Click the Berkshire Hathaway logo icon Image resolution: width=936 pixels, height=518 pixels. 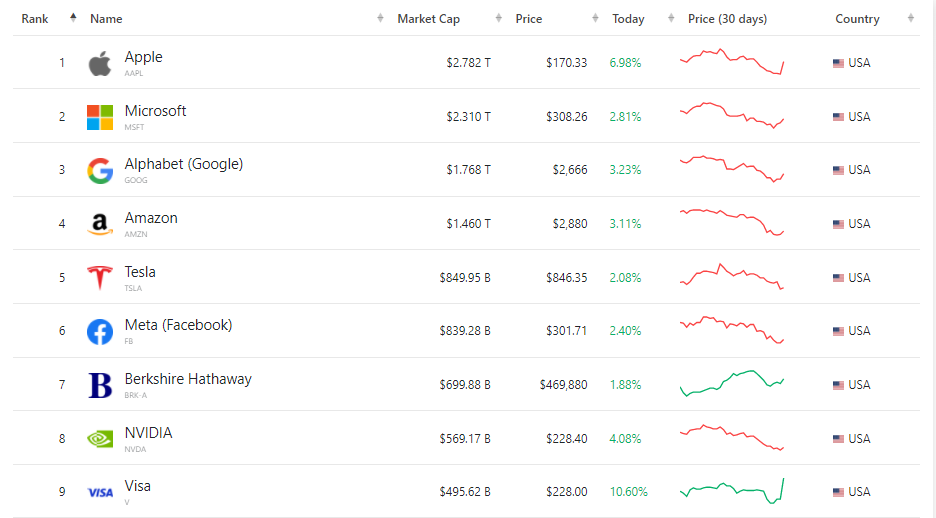(x=100, y=385)
